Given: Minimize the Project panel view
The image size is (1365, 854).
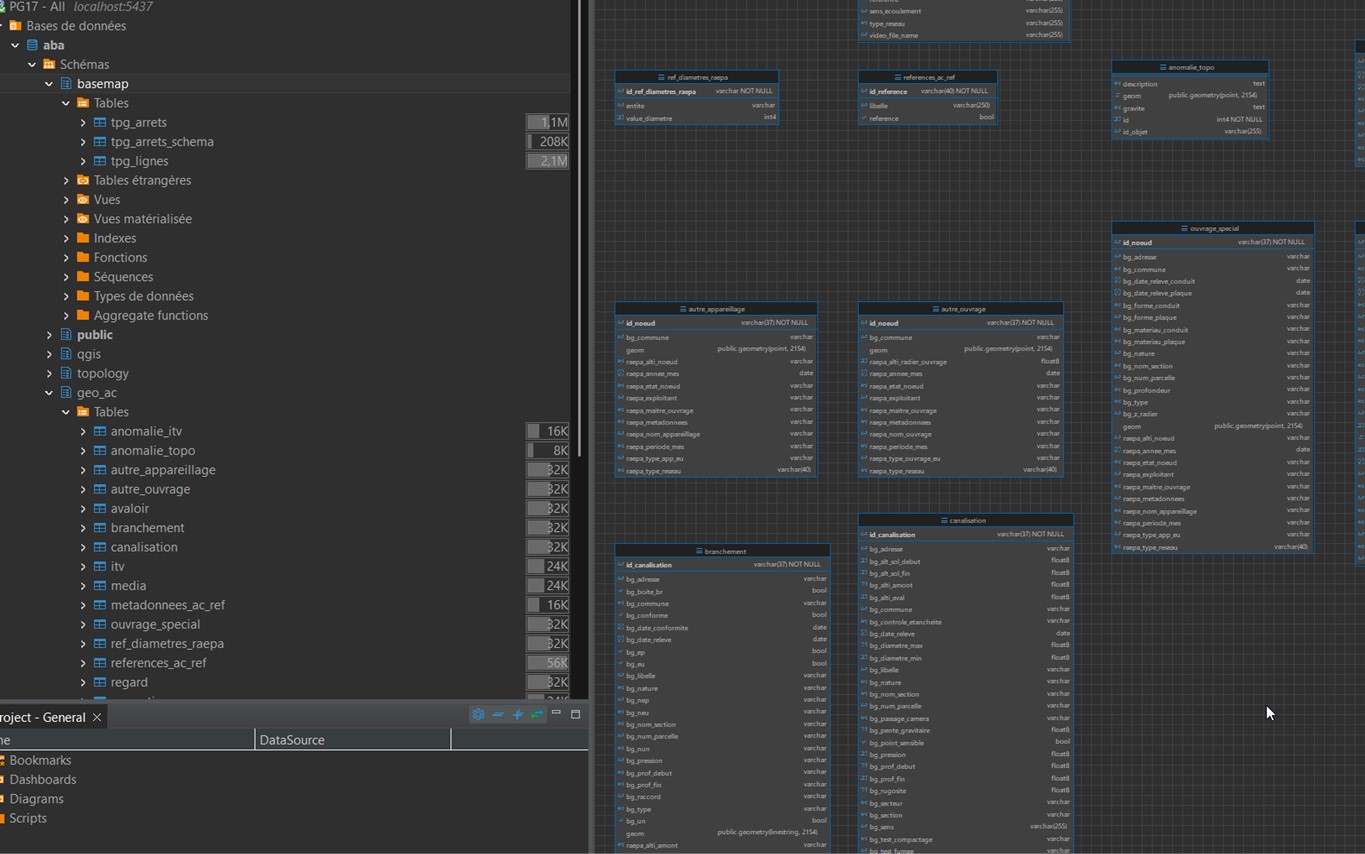Looking at the screenshot, I should [556, 713].
